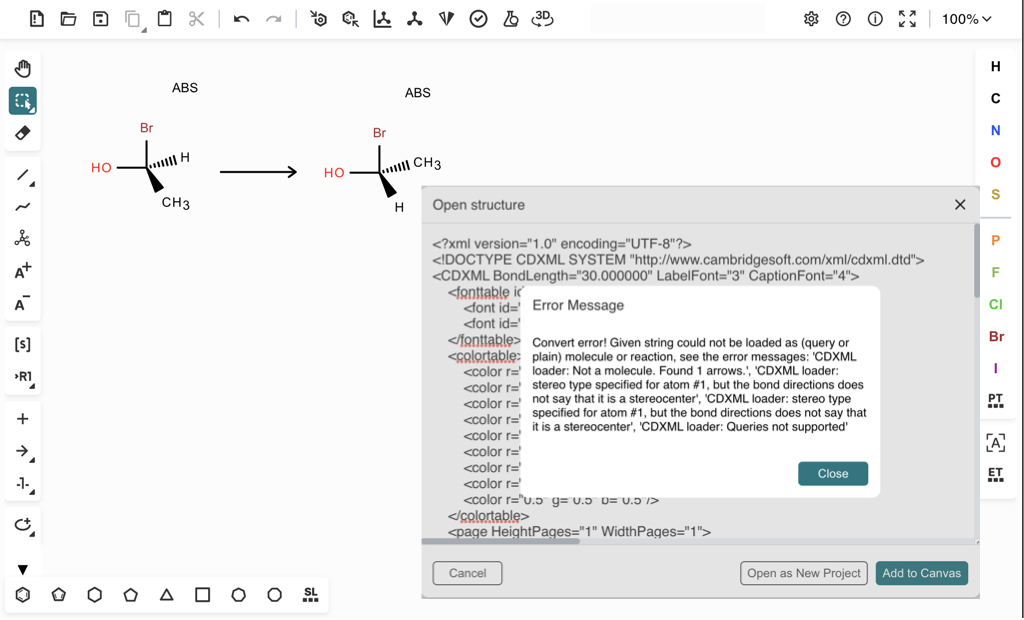Click the Check structure icon

(x=478, y=19)
